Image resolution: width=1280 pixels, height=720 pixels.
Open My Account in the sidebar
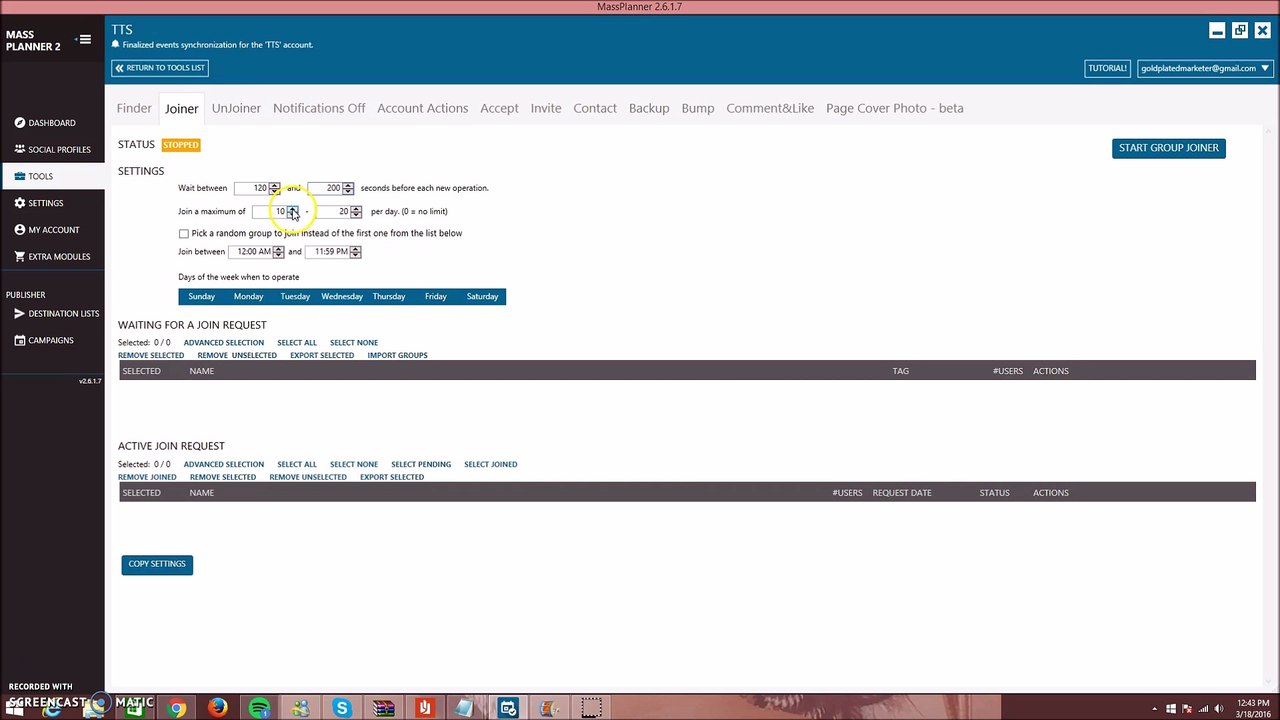[x=47, y=230]
